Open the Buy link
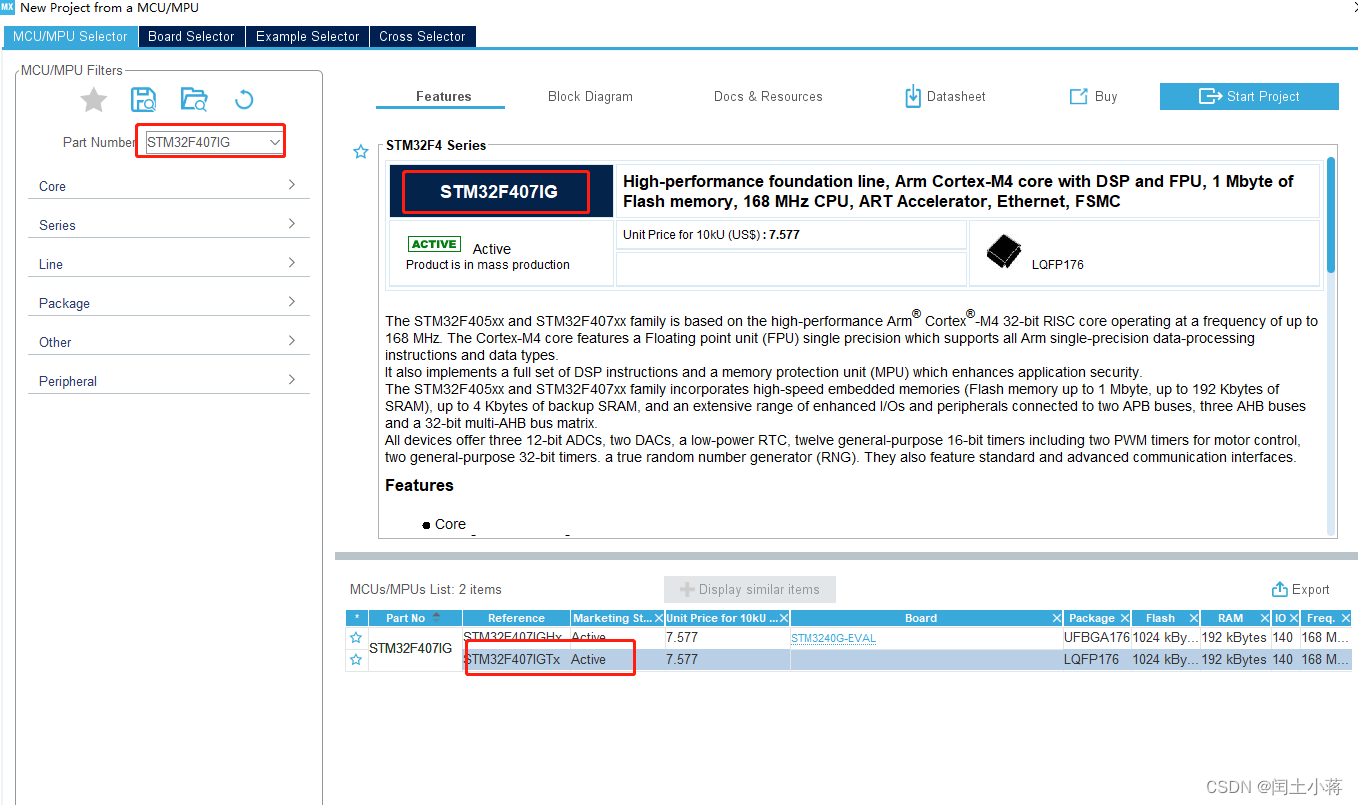 [1094, 96]
